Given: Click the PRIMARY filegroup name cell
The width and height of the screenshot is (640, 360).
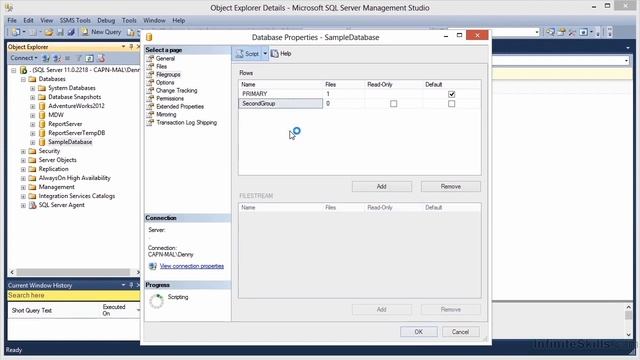Looking at the screenshot, I should click(280, 94).
